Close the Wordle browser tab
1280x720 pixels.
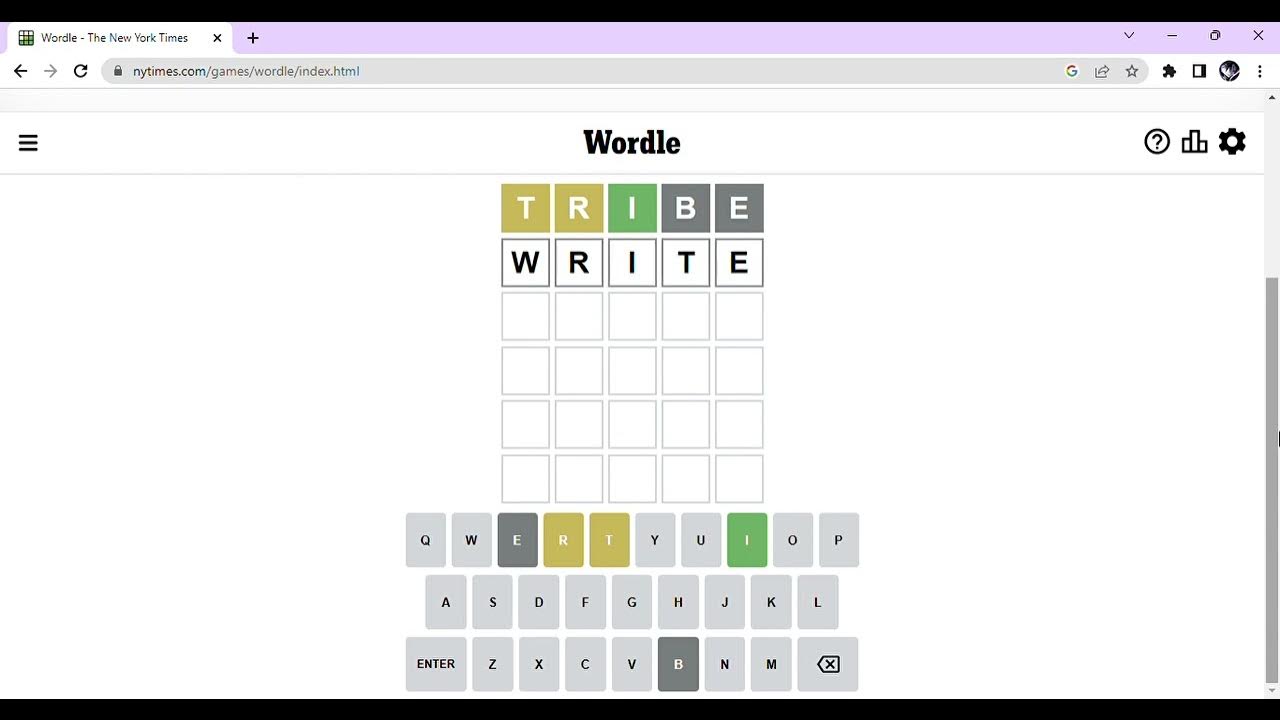click(217, 38)
